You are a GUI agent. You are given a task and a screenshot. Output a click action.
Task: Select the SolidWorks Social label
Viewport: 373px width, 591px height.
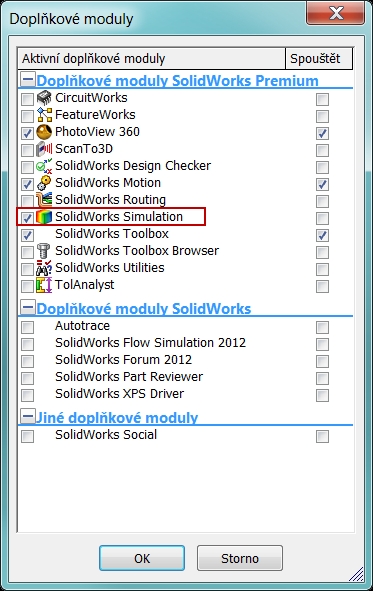click(106, 435)
